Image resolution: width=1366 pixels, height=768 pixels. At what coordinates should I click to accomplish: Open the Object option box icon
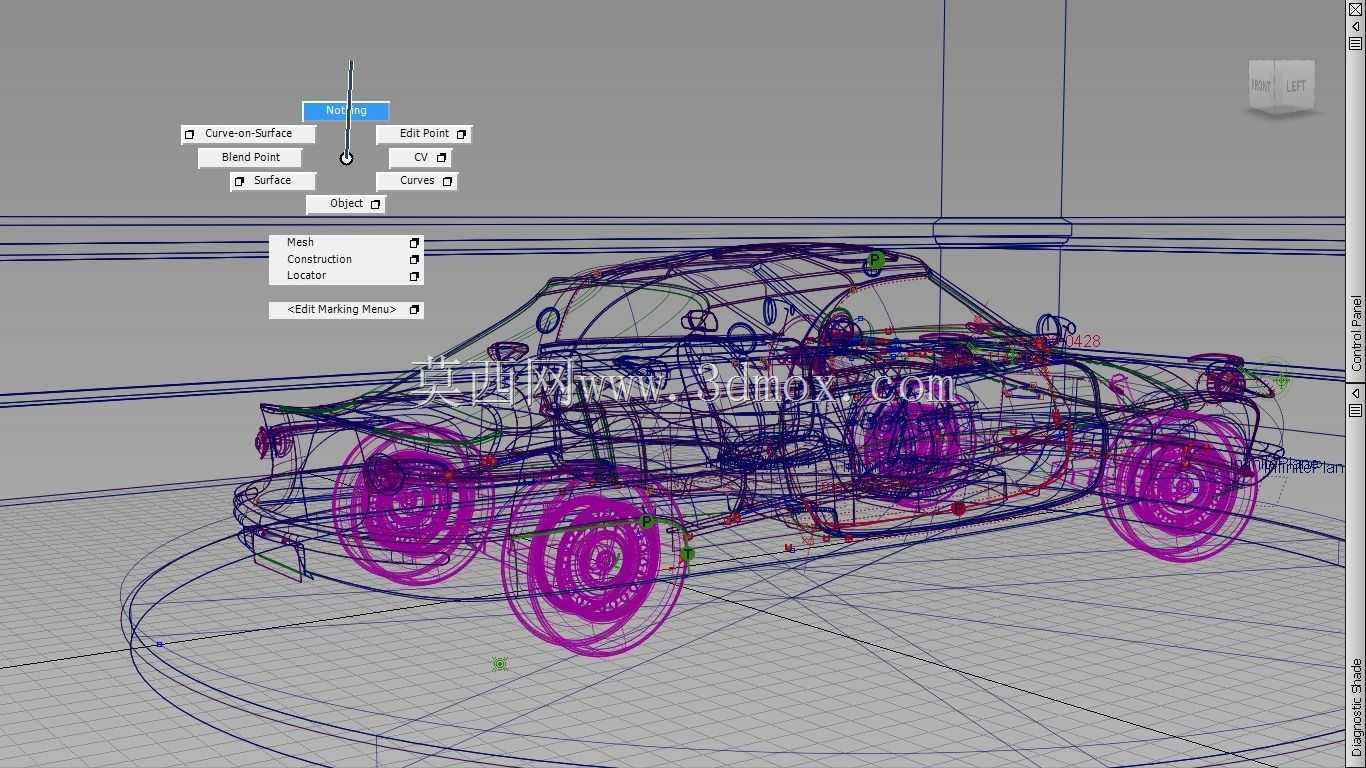375,204
